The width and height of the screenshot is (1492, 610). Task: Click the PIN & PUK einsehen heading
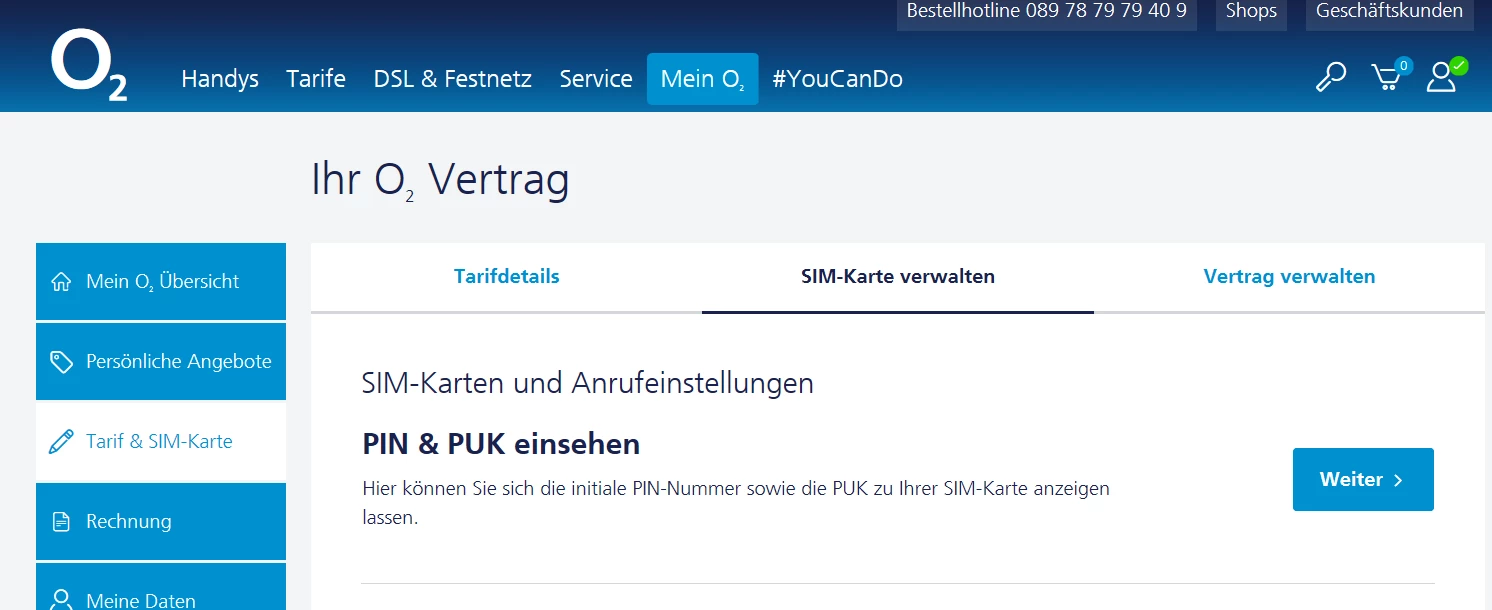click(501, 444)
